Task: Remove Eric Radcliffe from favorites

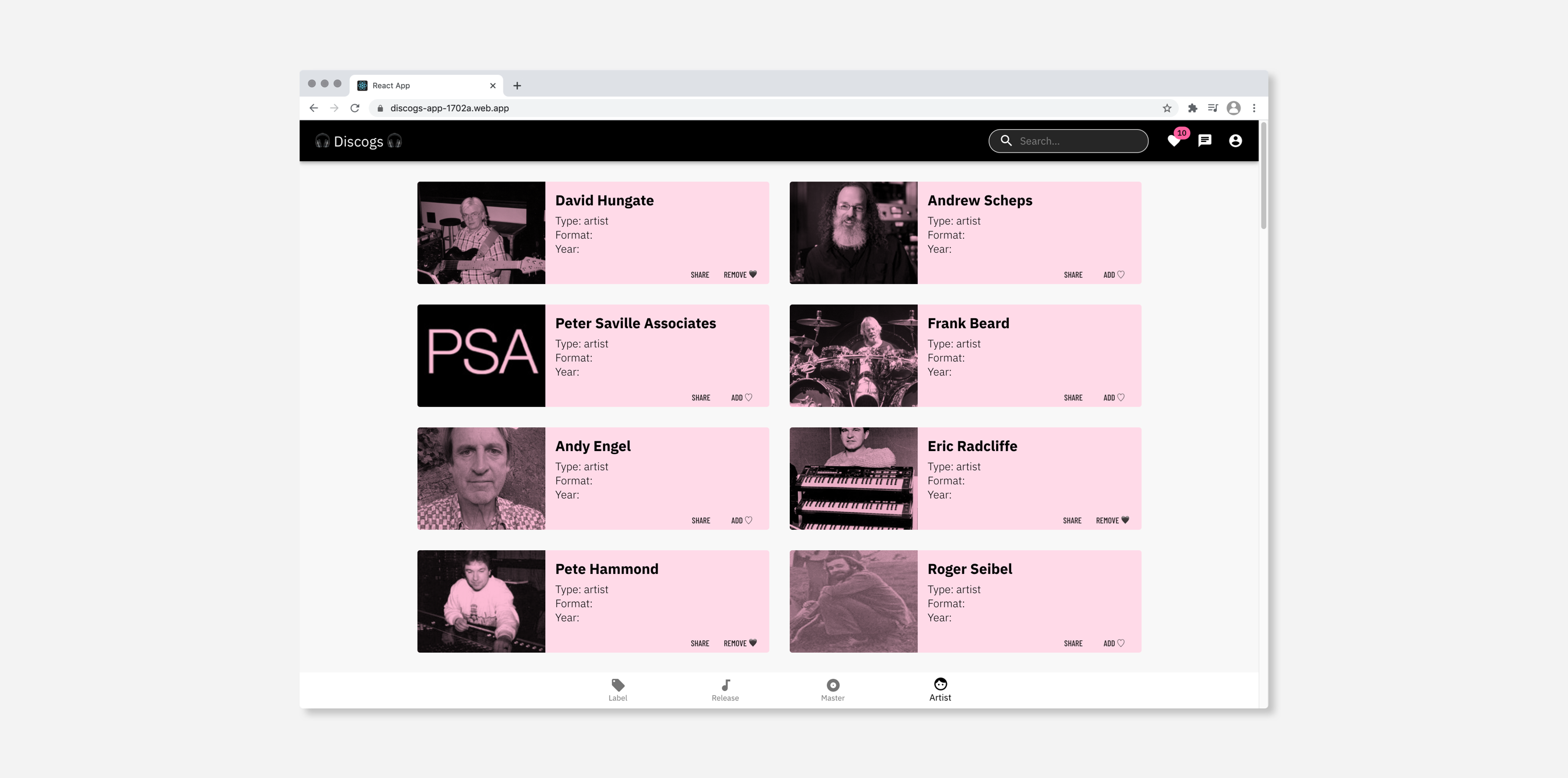Action: point(1113,521)
